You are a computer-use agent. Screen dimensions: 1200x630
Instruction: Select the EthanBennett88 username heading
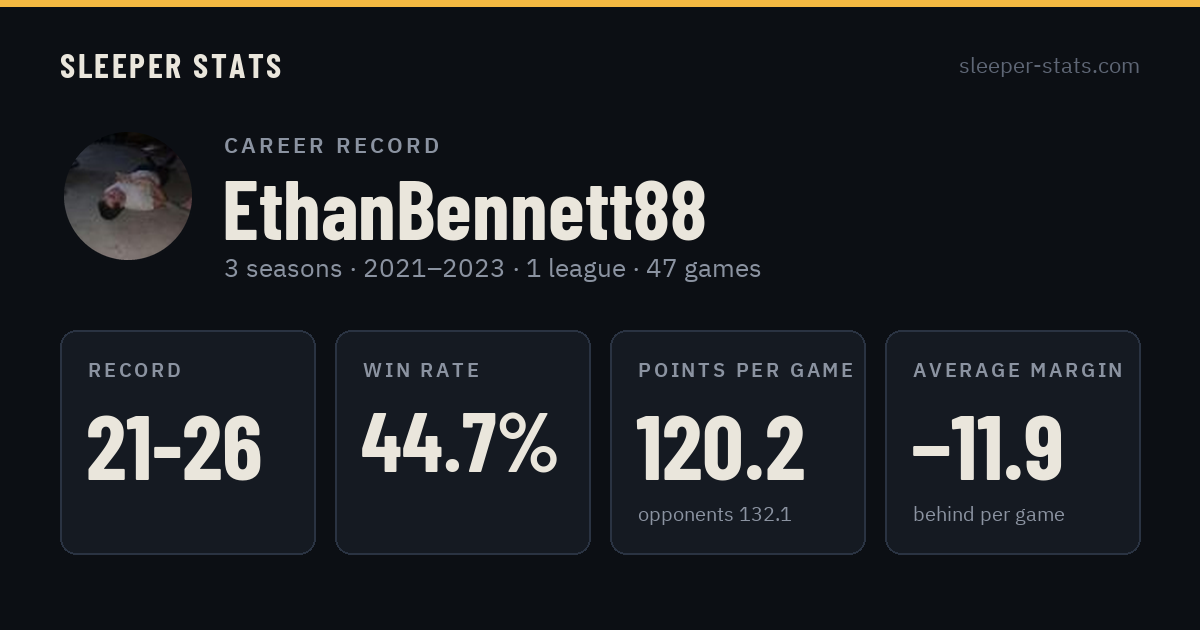pyautogui.click(x=465, y=211)
